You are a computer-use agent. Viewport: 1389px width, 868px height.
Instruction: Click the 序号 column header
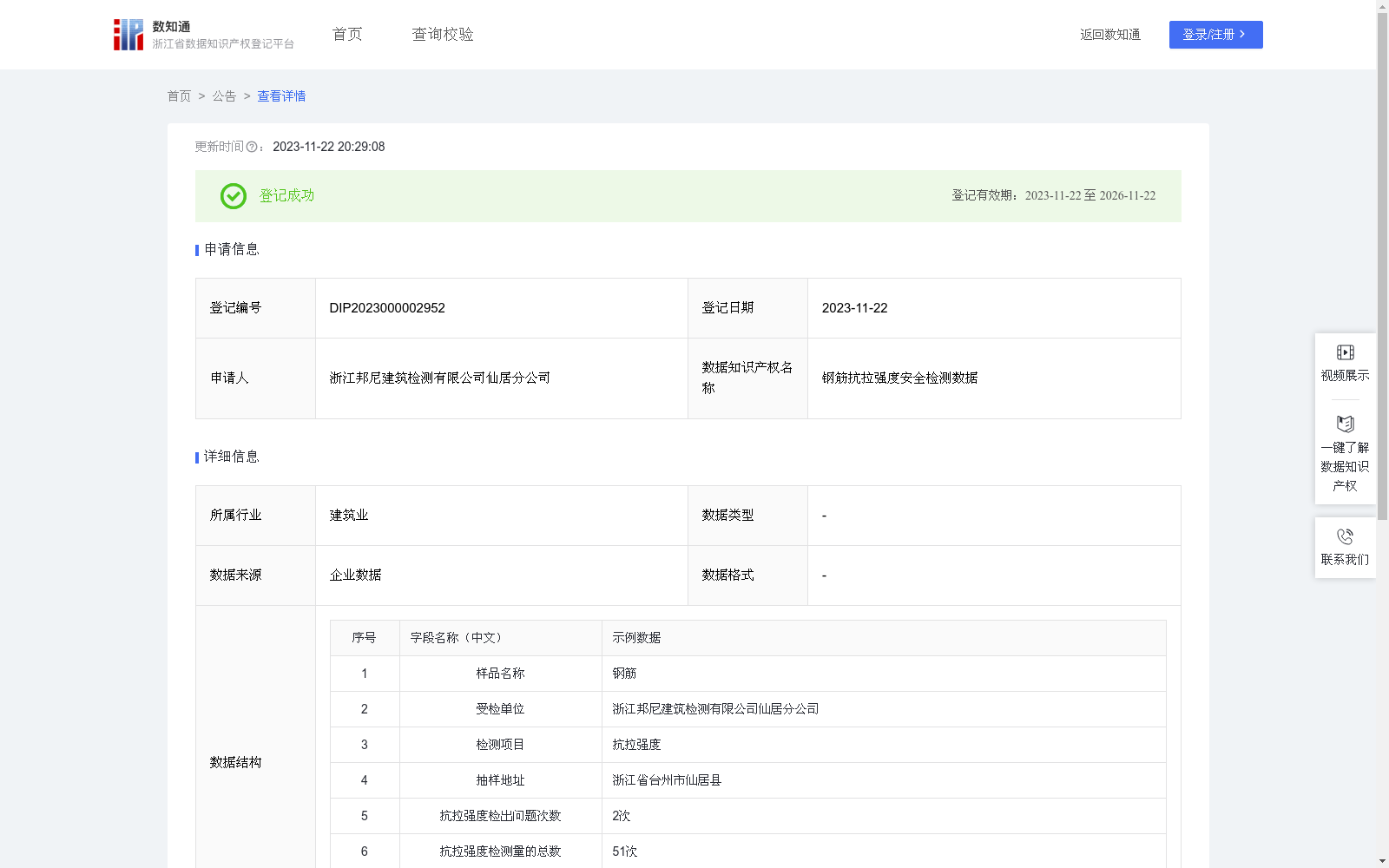pyautogui.click(x=364, y=638)
